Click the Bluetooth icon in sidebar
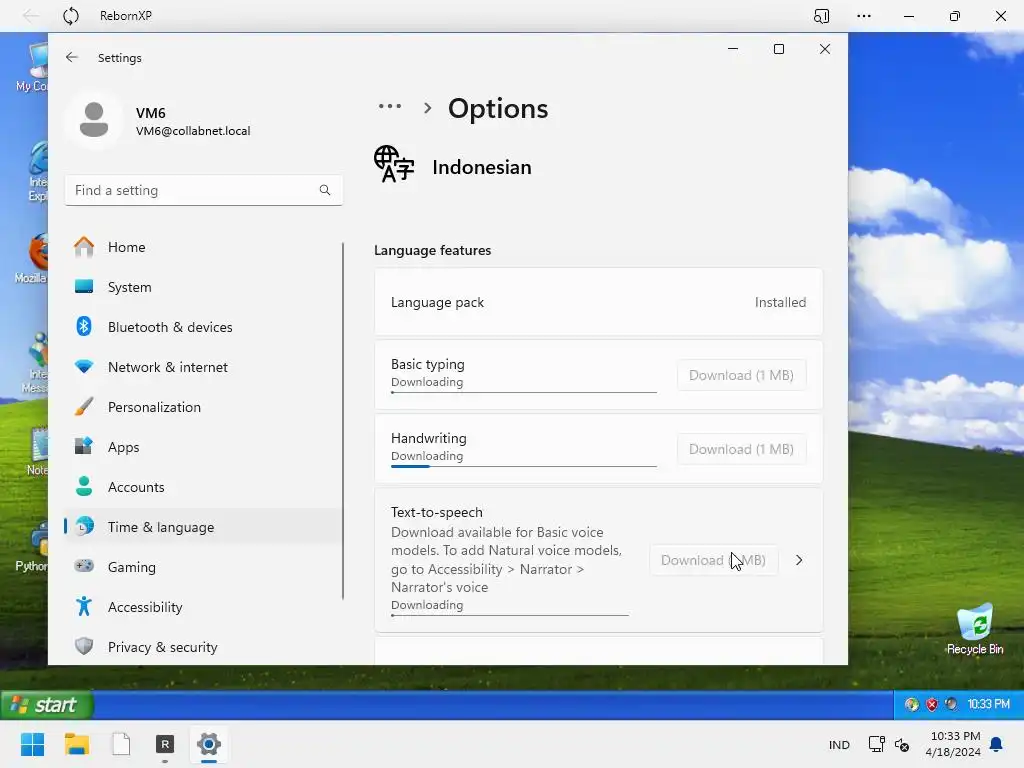The image size is (1024, 768). (x=84, y=326)
